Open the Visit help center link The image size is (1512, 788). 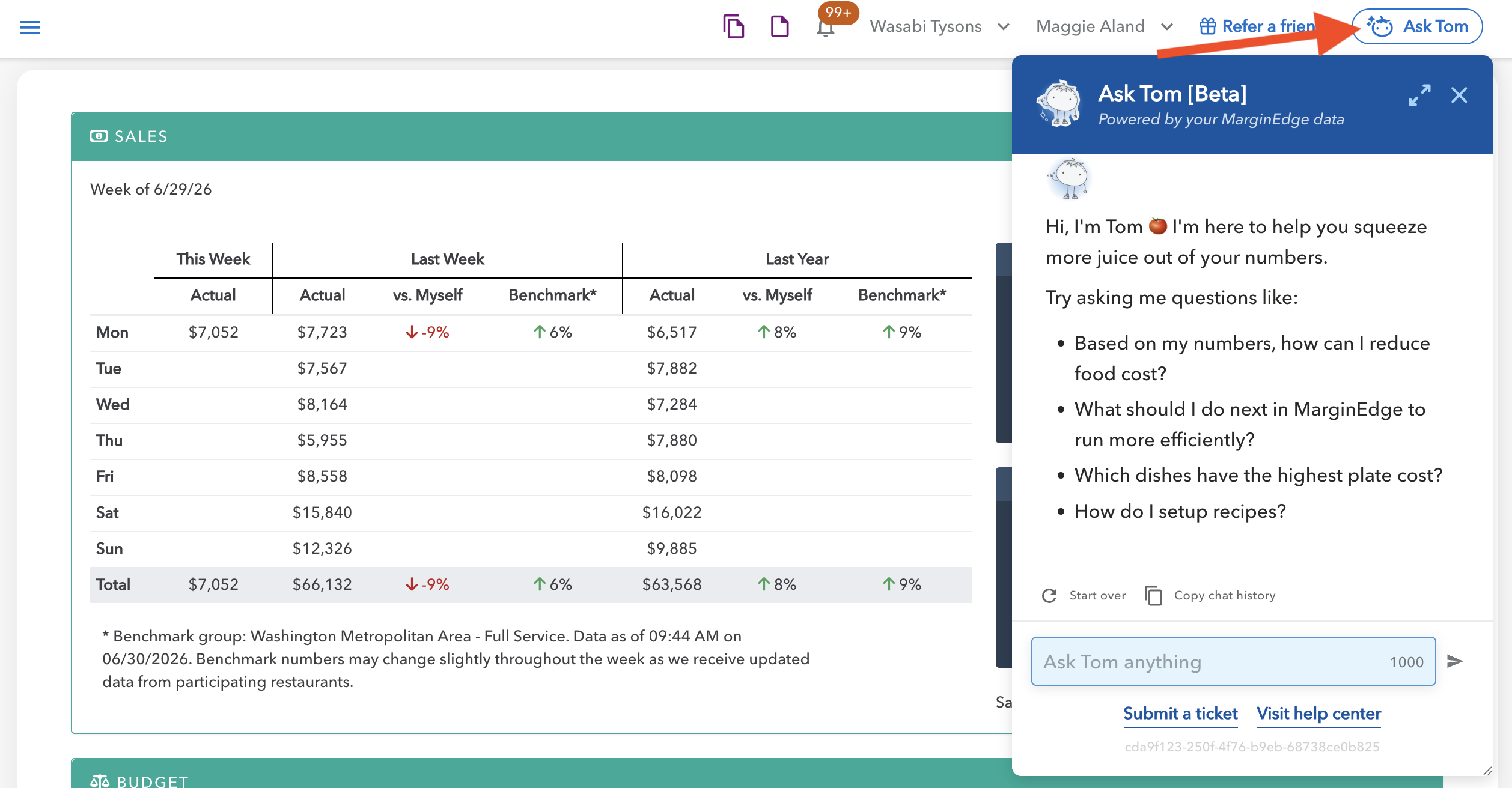1318,714
